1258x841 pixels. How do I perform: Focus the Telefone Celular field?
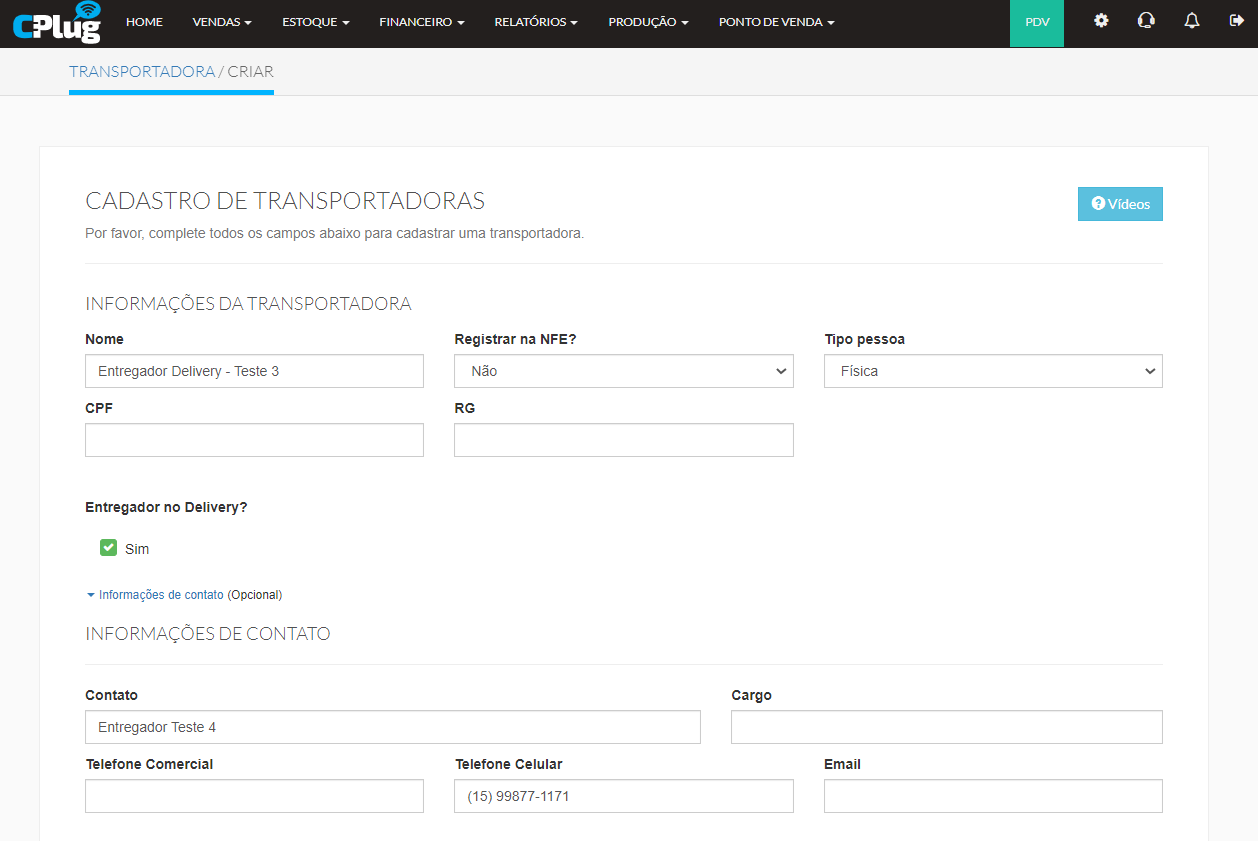624,796
